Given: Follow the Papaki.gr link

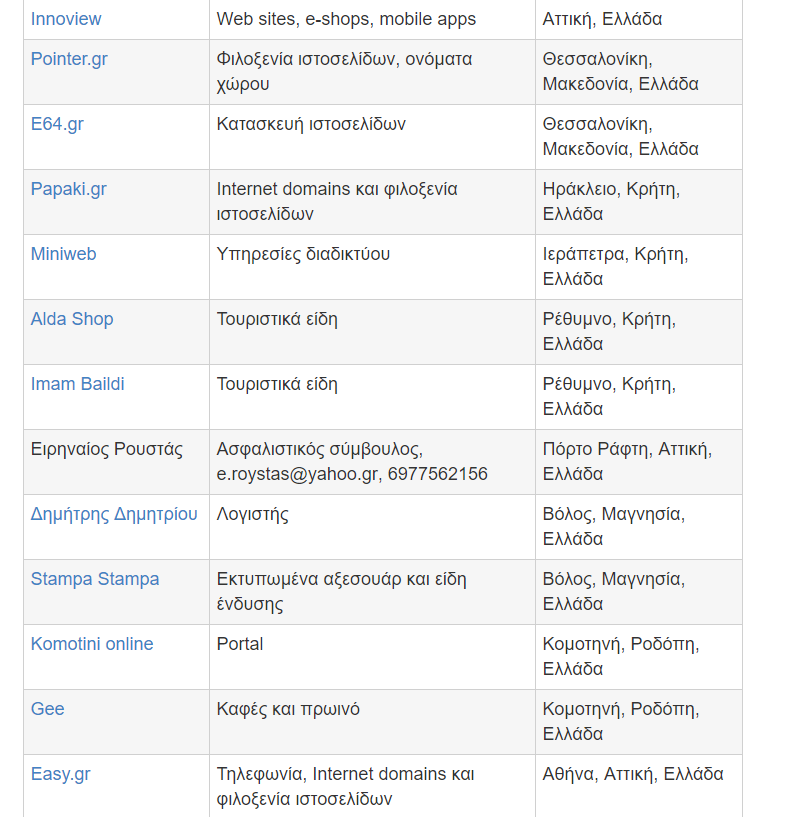Looking at the screenshot, I should pos(68,189).
